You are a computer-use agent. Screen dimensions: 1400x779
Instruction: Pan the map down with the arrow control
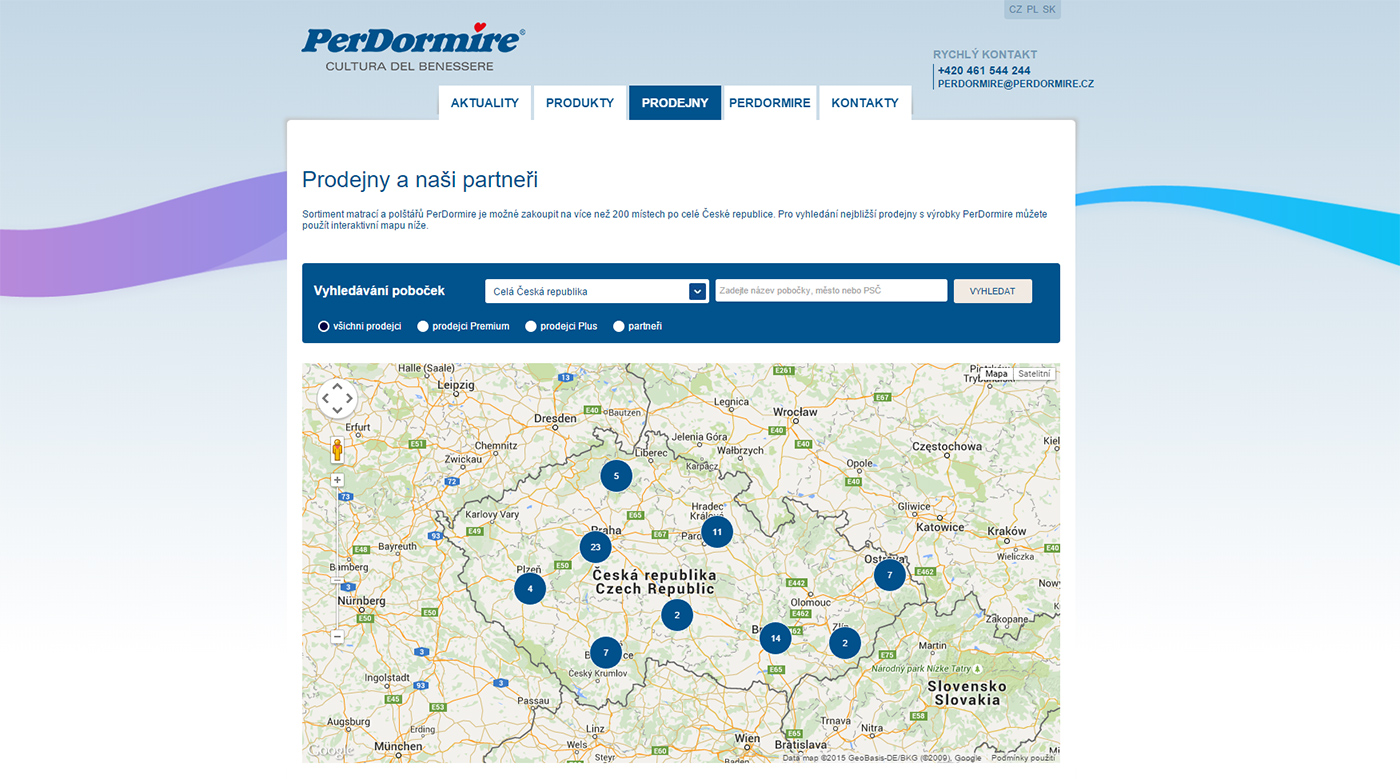(x=337, y=410)
